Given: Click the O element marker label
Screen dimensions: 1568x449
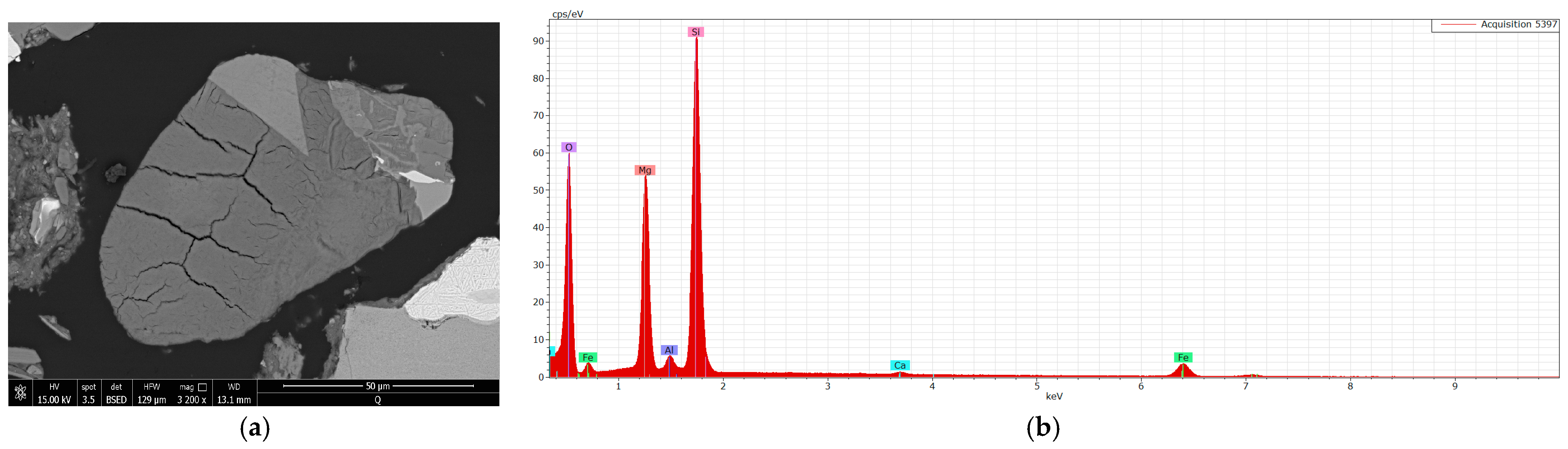Looking at the screenshot, I should point(568,147).
